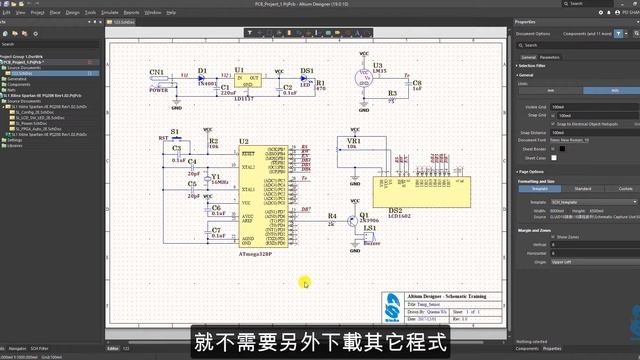640x360 pixels.
Task: Select PCB_Project_1.PrjPcb in the project tree
Action: coord(23,62)
